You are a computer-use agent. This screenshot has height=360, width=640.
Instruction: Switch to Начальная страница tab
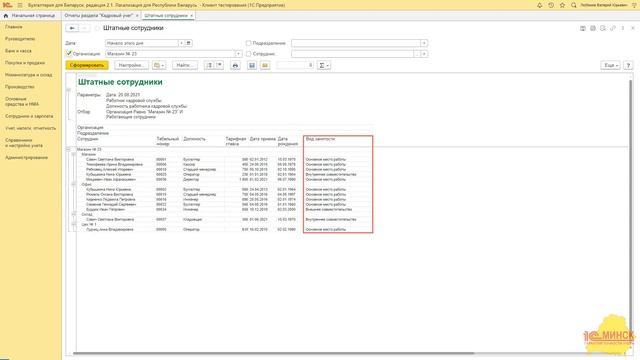[29, 16]
